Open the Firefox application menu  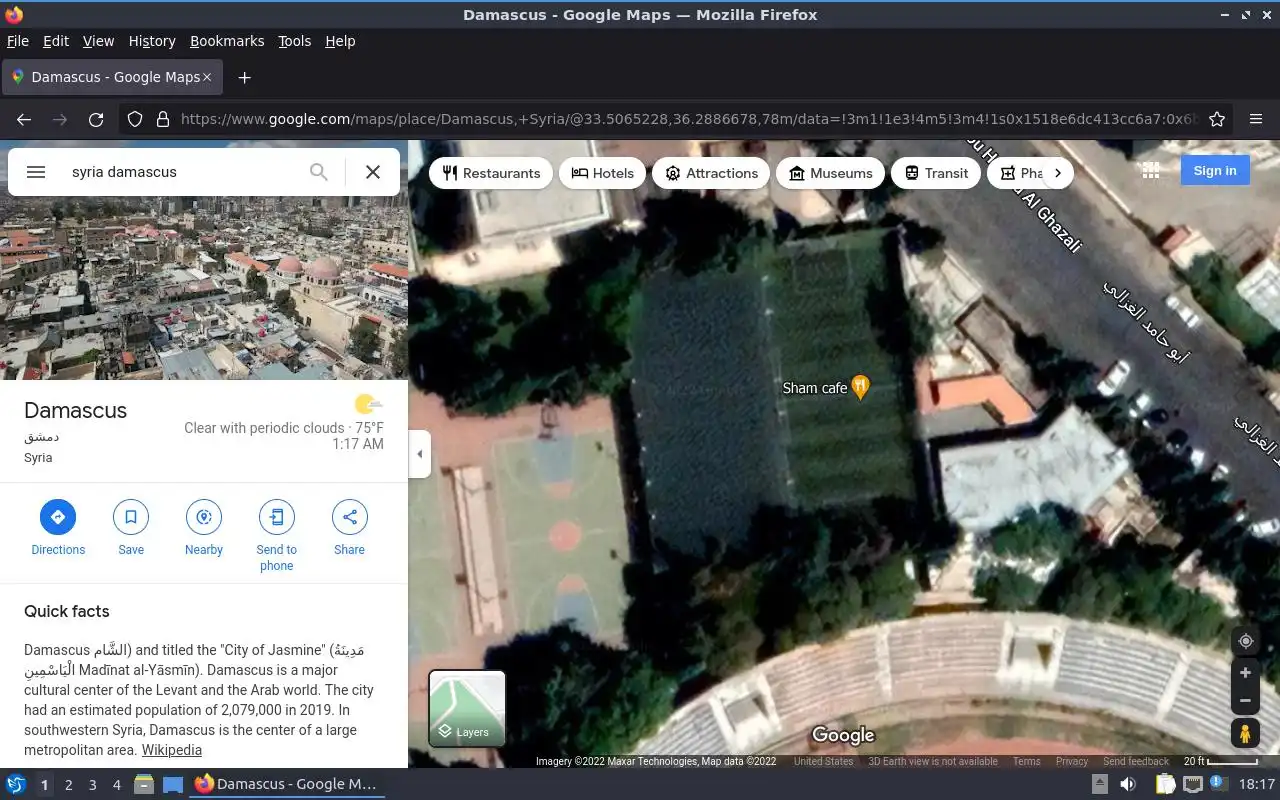[x=1256, y=119]
